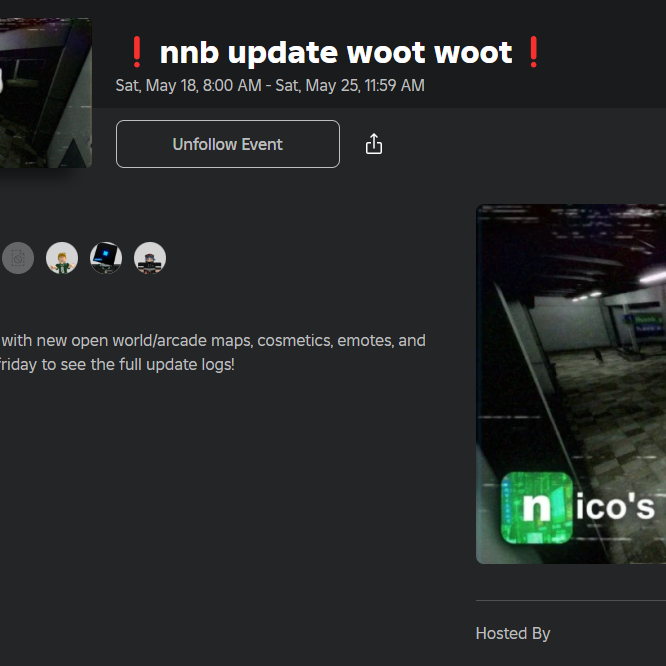Viewport: 666px width, 666px height.
Task: Click the share event icon
Action: point(374,144)
